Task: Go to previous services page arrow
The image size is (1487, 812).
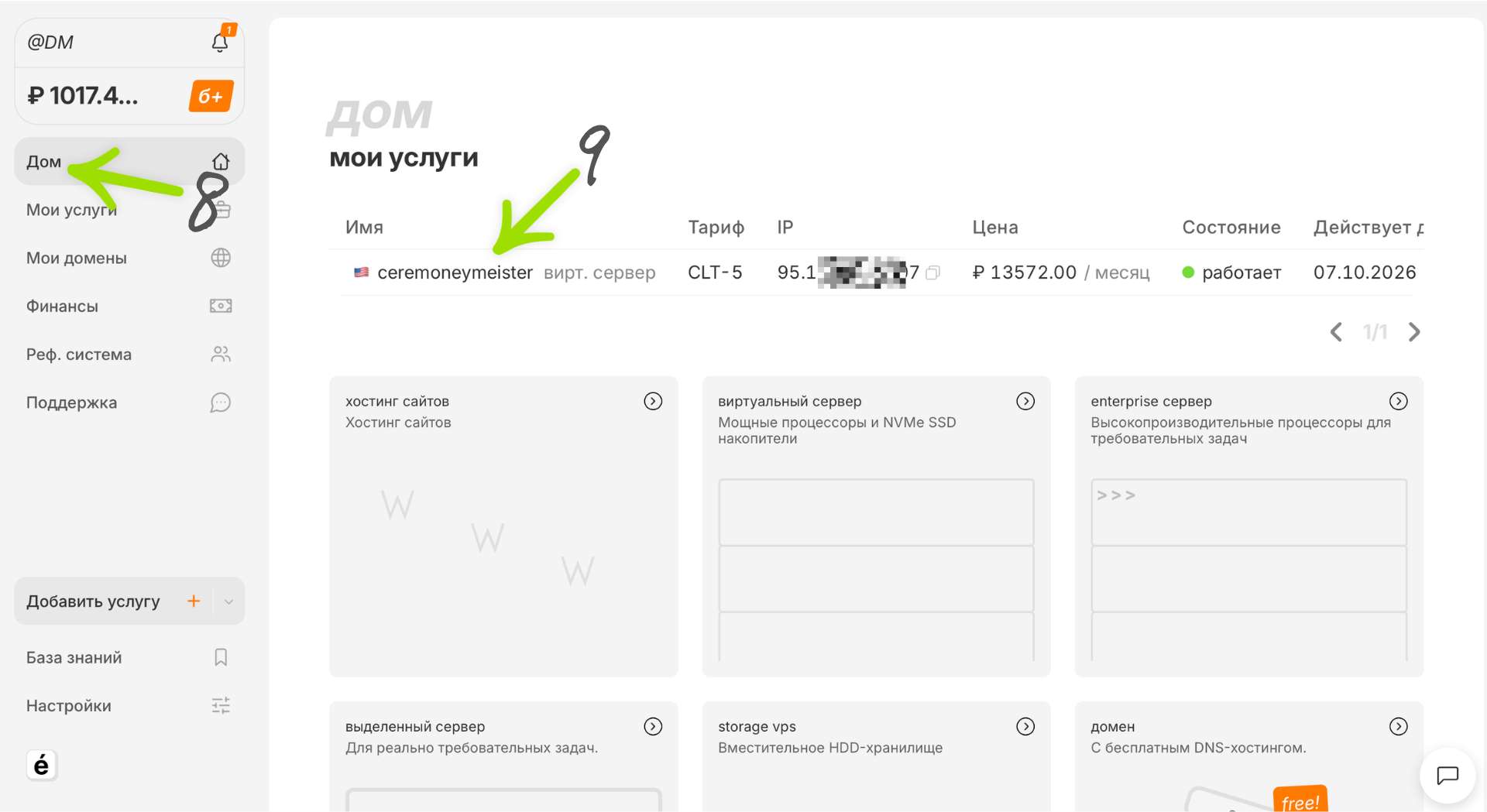Action: tap(1336, 332)
